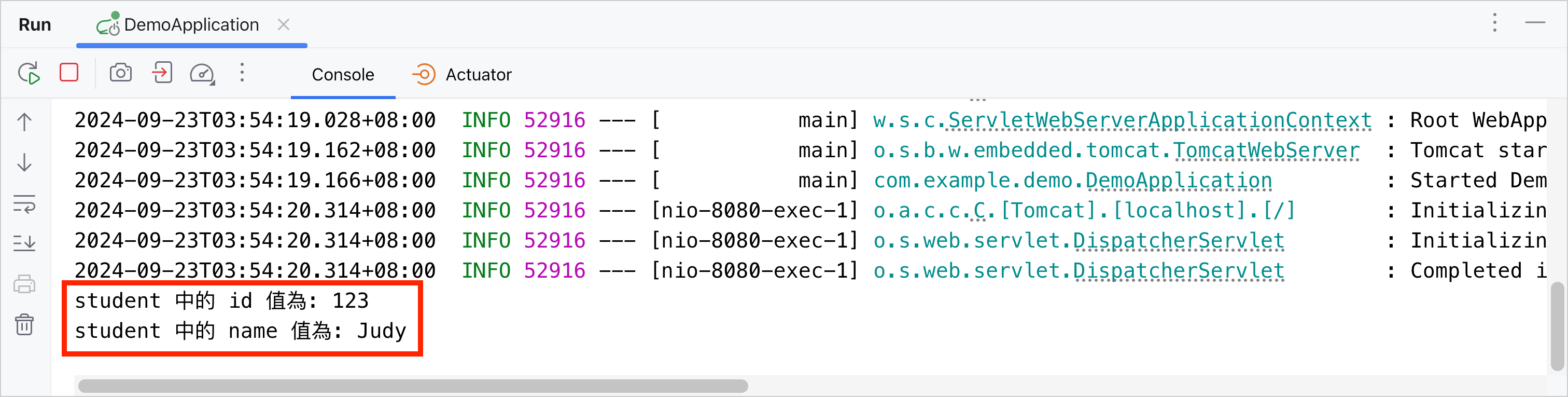Open Run panel options vertical dots
This screenshot has height=397, width=1568.
point(1494,23)
